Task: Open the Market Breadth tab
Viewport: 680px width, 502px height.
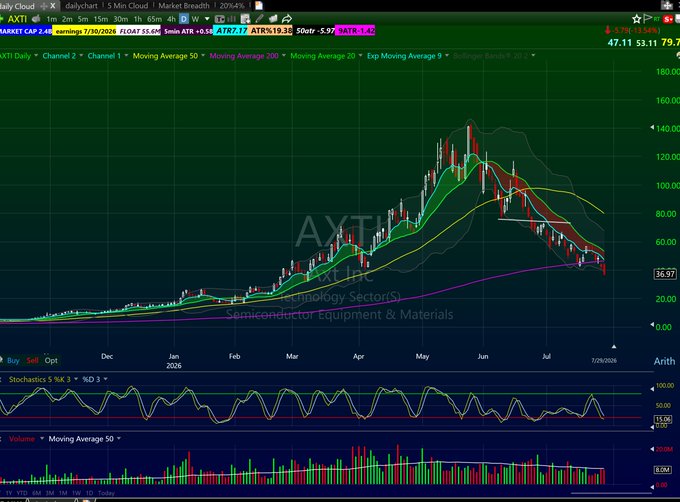Action: tap(183, 6)
